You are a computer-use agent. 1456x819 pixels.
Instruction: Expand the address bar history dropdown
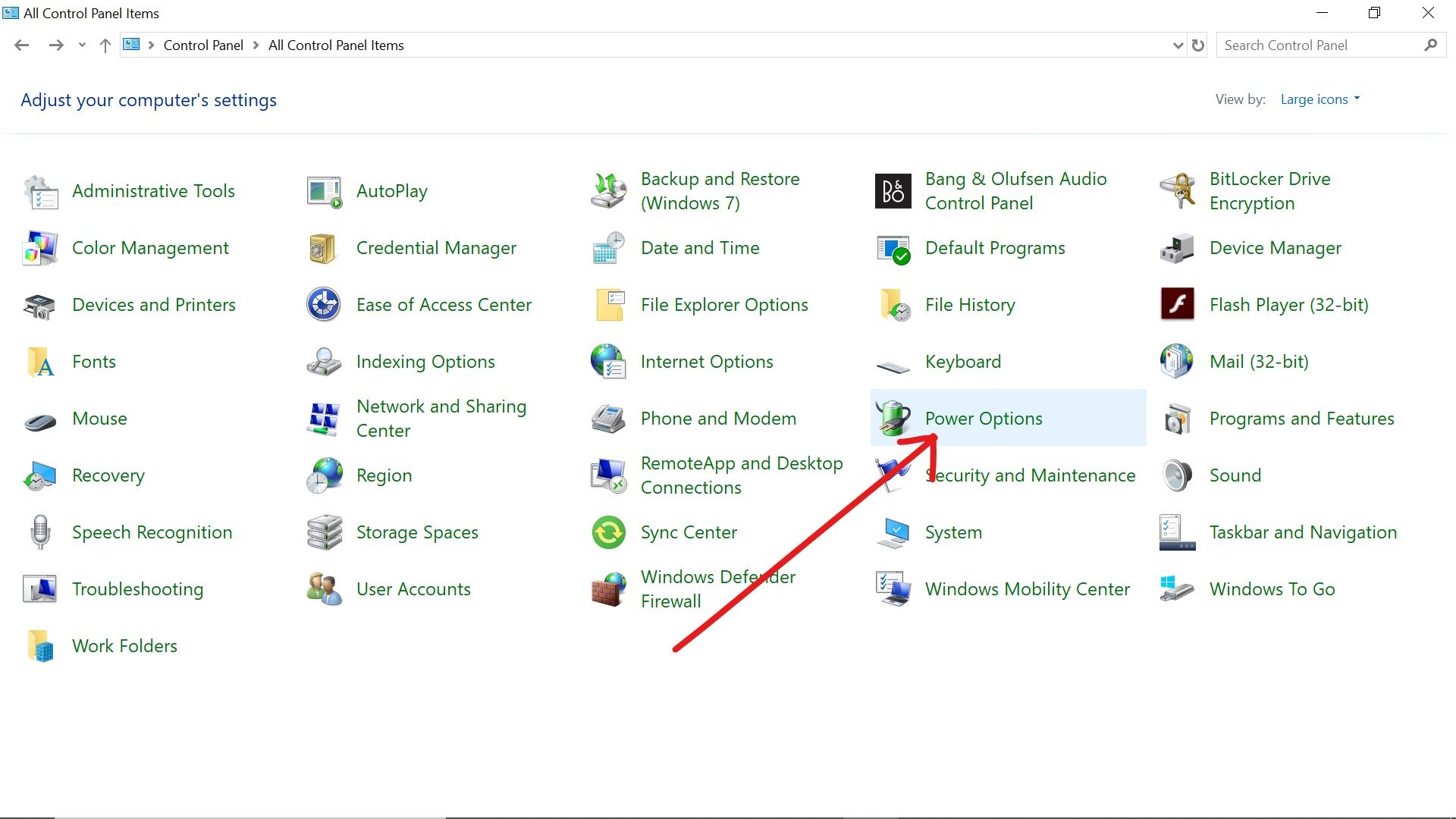pyautogui.click(x=1178, y=45)
